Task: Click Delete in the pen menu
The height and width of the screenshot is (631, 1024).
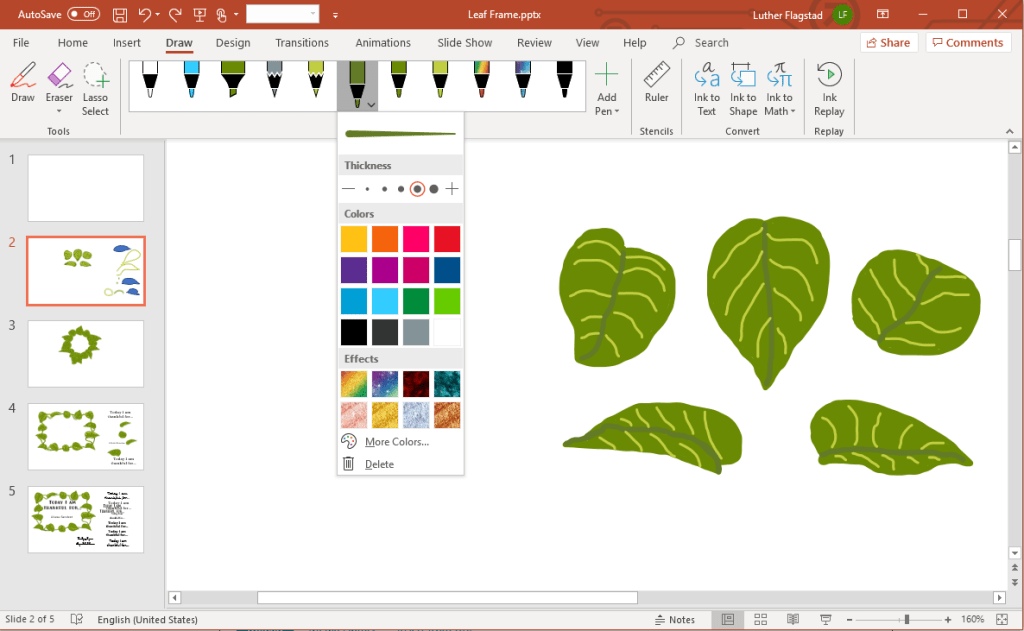Action: coord(379,464)
